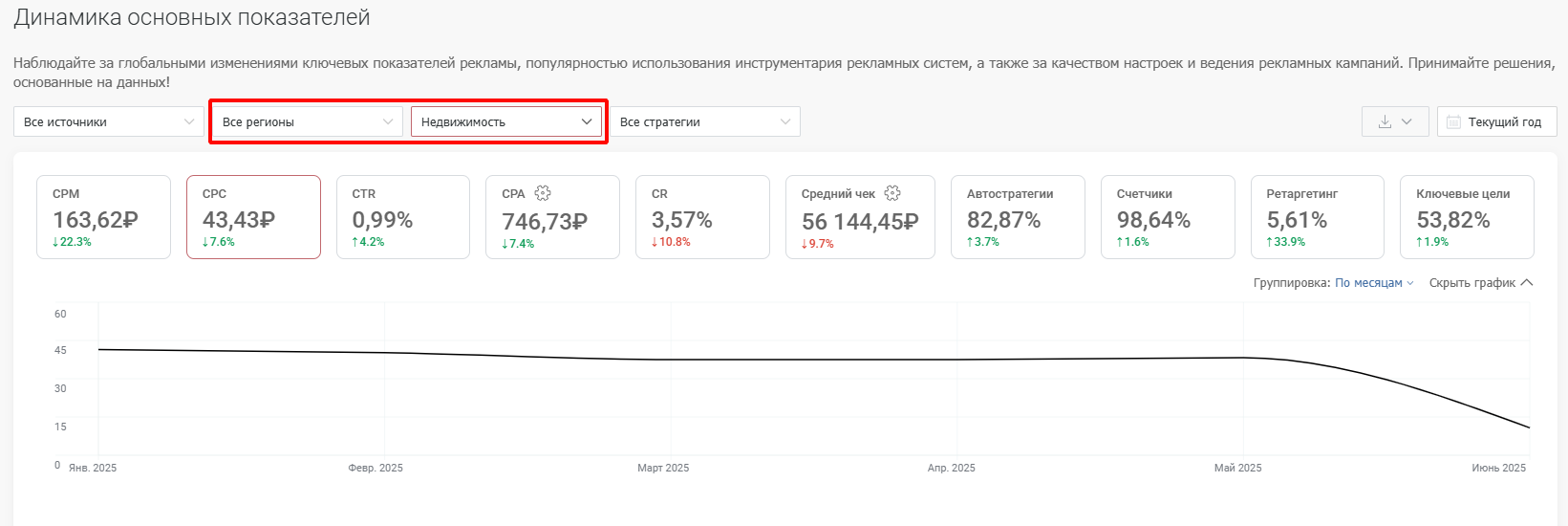The image size is (1568, 526).
Task: Select the CPC metric card
Action: [x=253, y=217]
